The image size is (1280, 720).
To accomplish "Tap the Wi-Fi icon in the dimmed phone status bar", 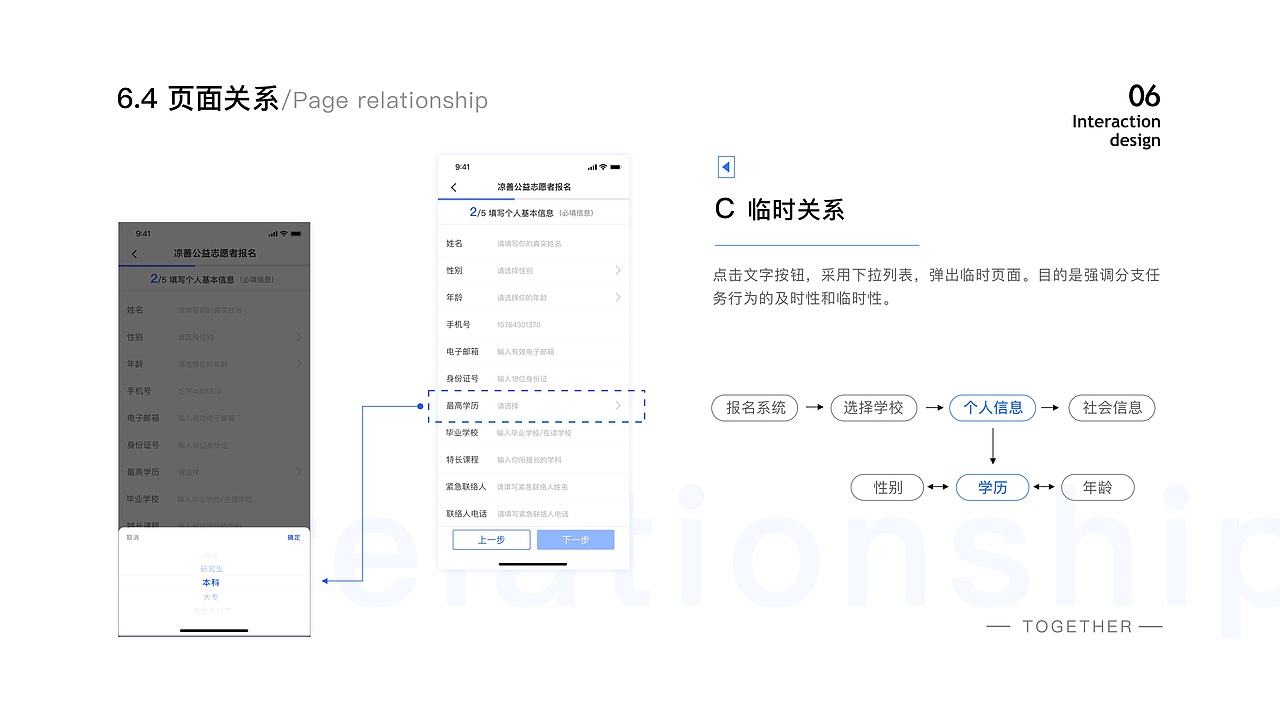I will click(284, 234).
